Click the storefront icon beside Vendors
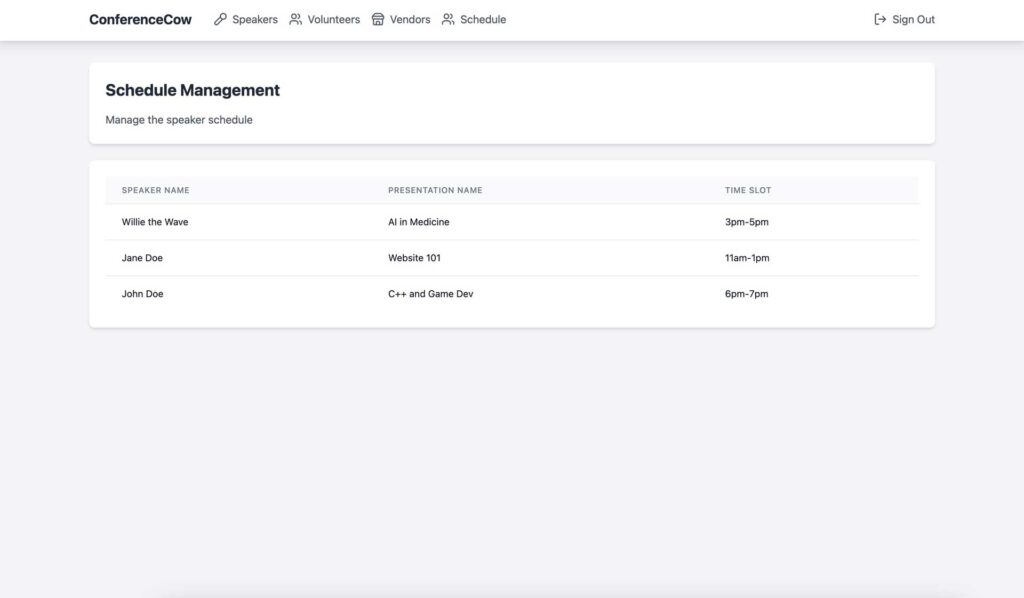The width and height of the screenshot is (1024, 598). coord(378,19)
